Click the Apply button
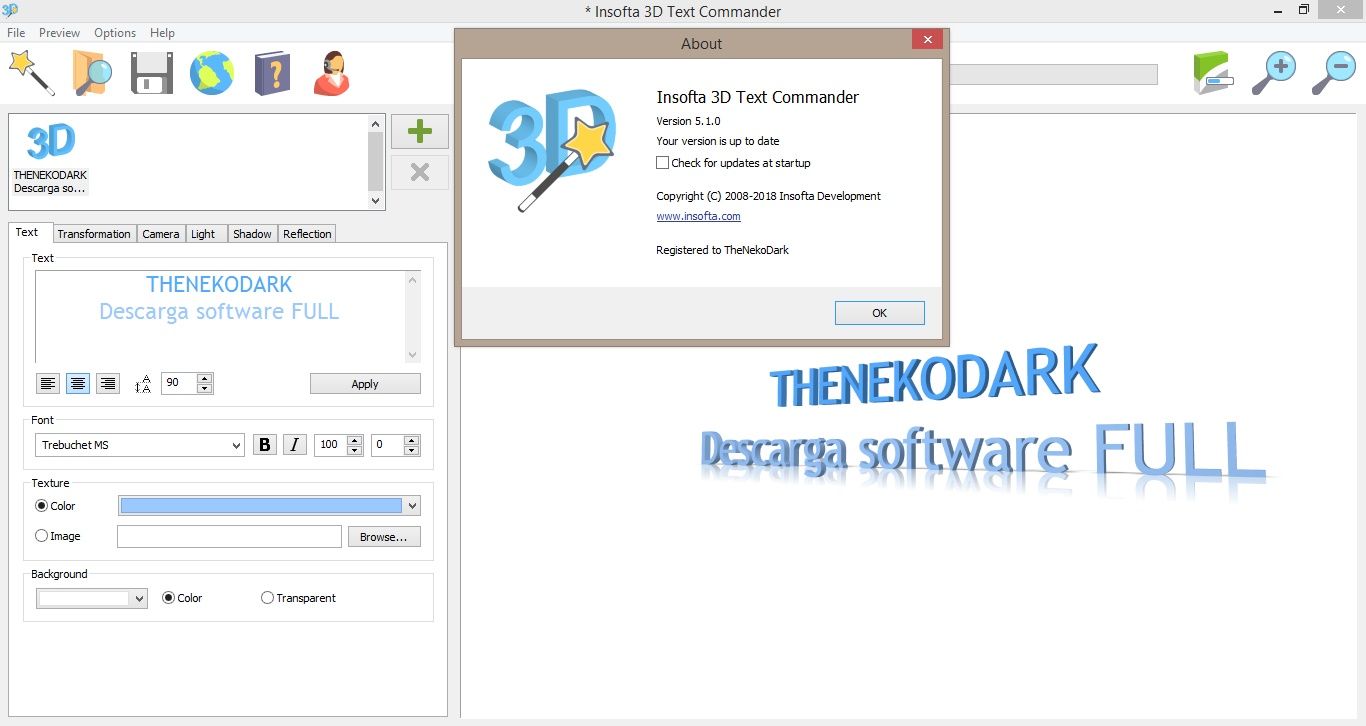 365,384
